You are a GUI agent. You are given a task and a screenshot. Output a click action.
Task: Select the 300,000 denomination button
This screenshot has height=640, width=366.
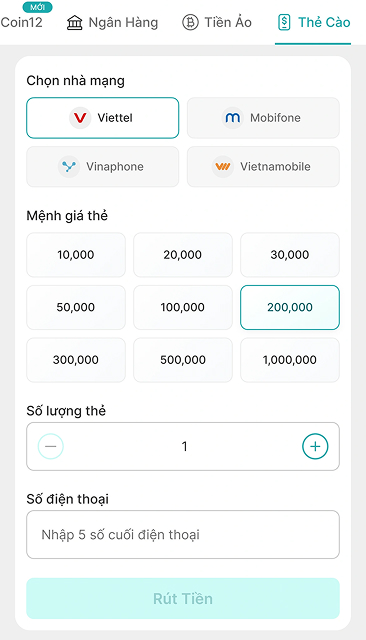(76, 360)
